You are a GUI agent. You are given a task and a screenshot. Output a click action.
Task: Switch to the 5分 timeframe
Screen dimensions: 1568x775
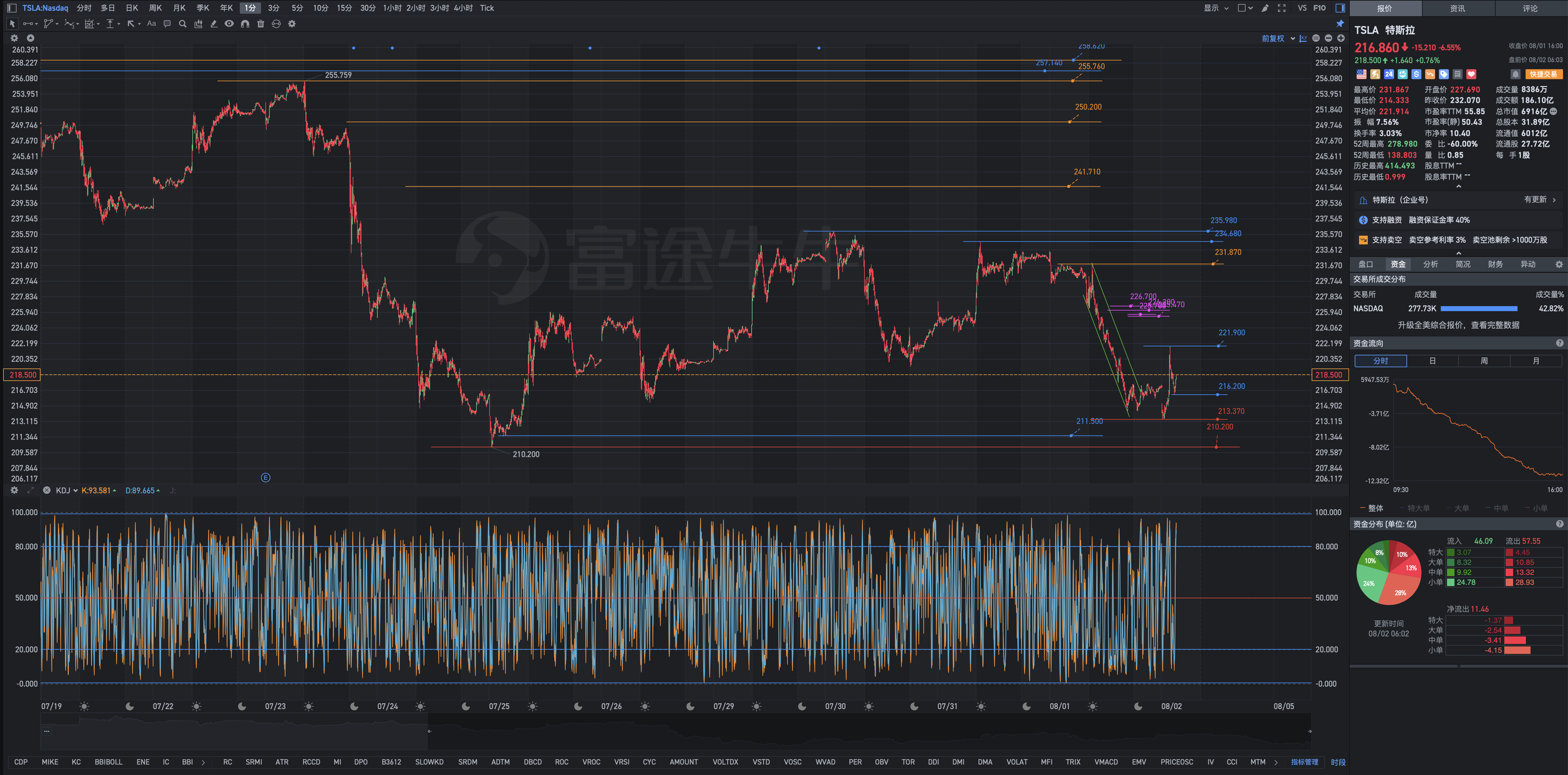tap(297, 8)
